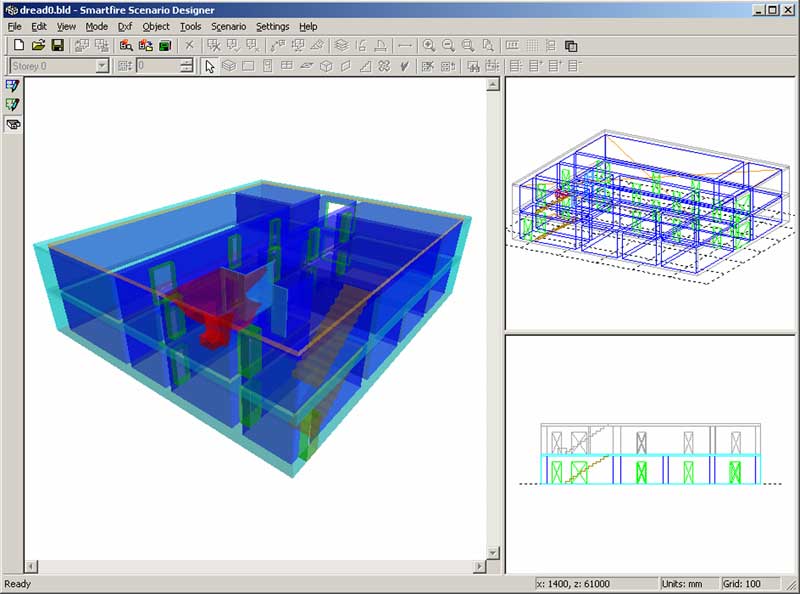The image size is (800, 594).
Task: Open the Scenario menu
Action: pos(228,26)
